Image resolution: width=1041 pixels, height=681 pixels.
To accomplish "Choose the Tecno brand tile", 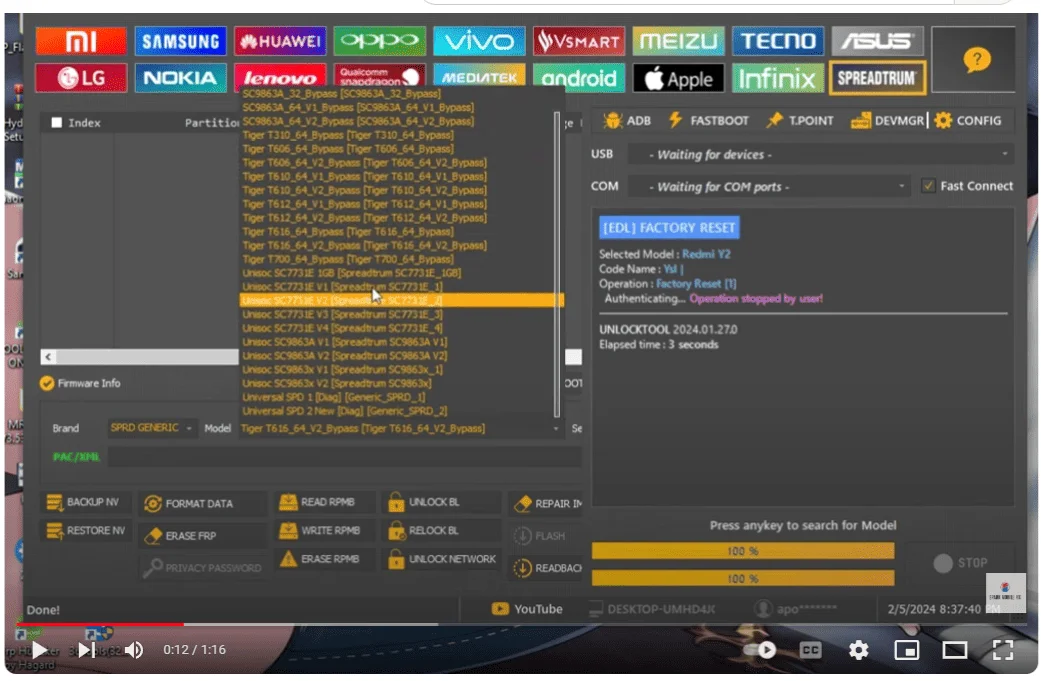I will pos(777,42).
